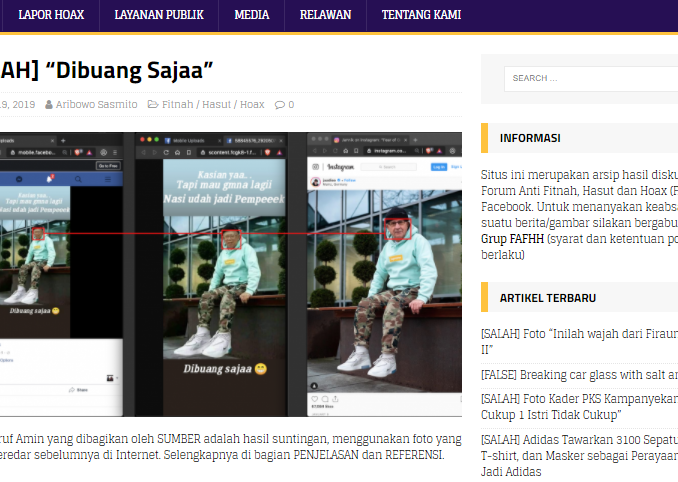Click the article date ending in 2019
This screenshot has width=678, height=482.
(17, 105)
